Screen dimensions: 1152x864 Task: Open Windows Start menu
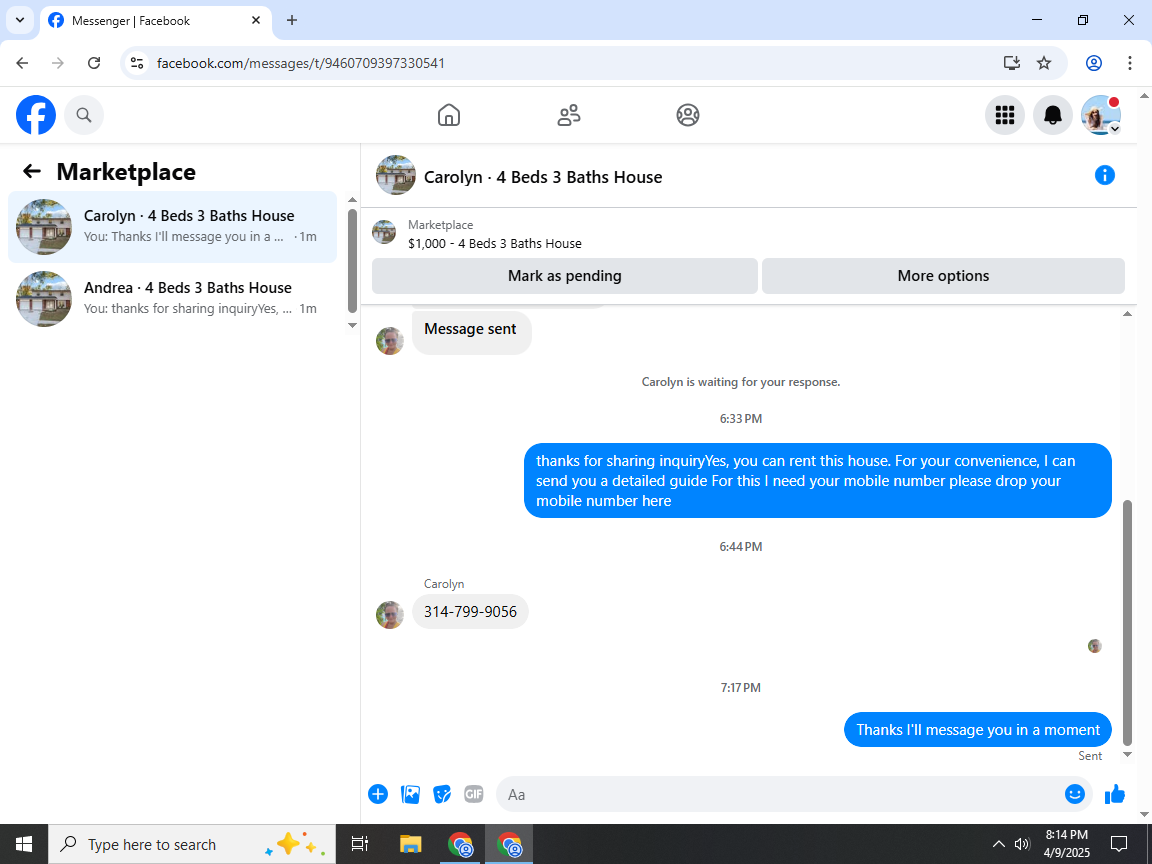pos(24,844)
